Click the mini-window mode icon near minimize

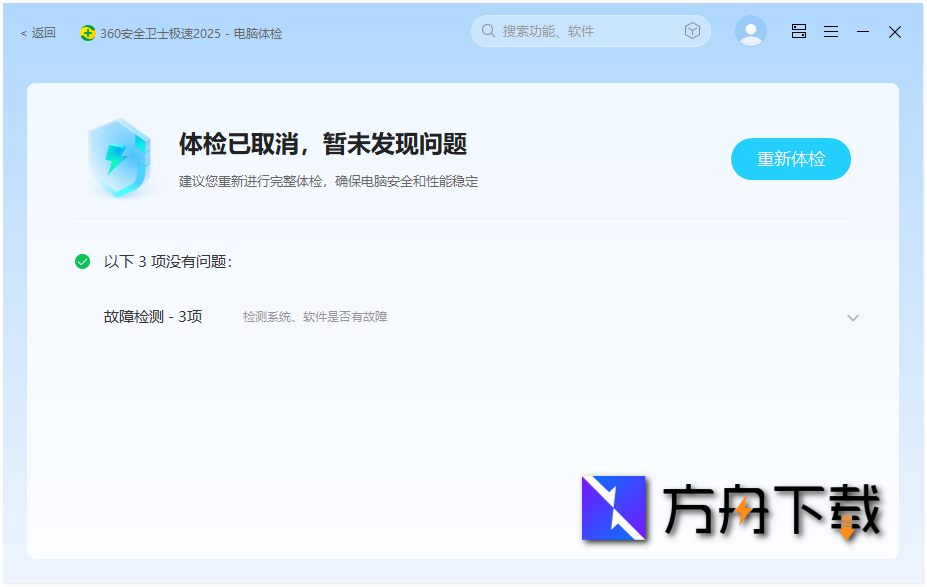tap(798, 31)
